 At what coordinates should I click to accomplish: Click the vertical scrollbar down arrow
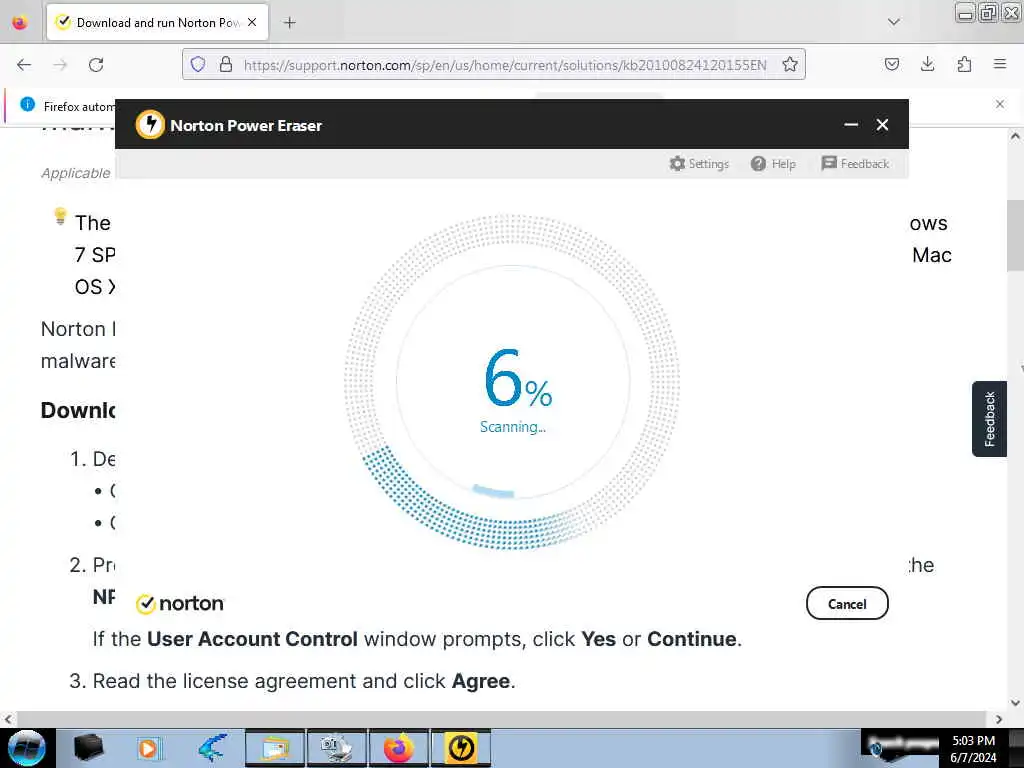(x=1015, y=703)
